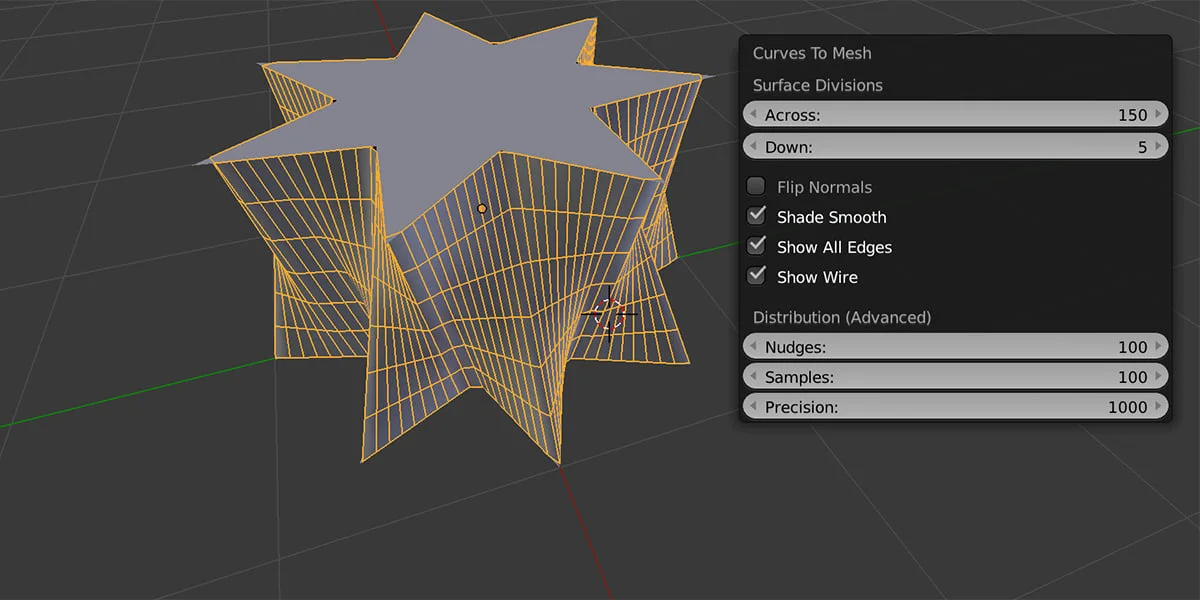1200x600 pixels.
Task: Increase Down value using right arrow
Action: coord(1160,146)
